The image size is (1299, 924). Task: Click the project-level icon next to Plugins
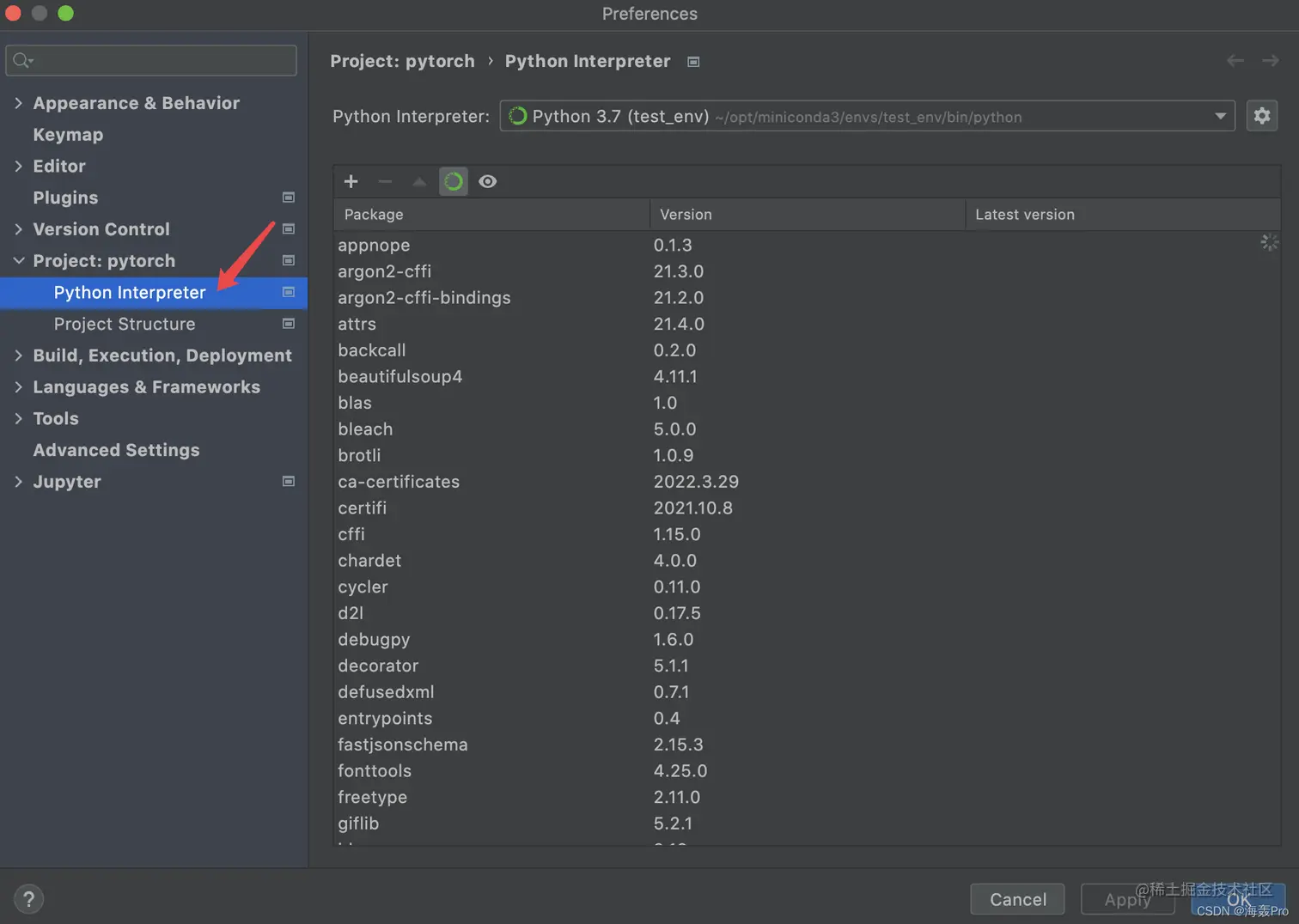pyautogui.click(x=289, y=198)
